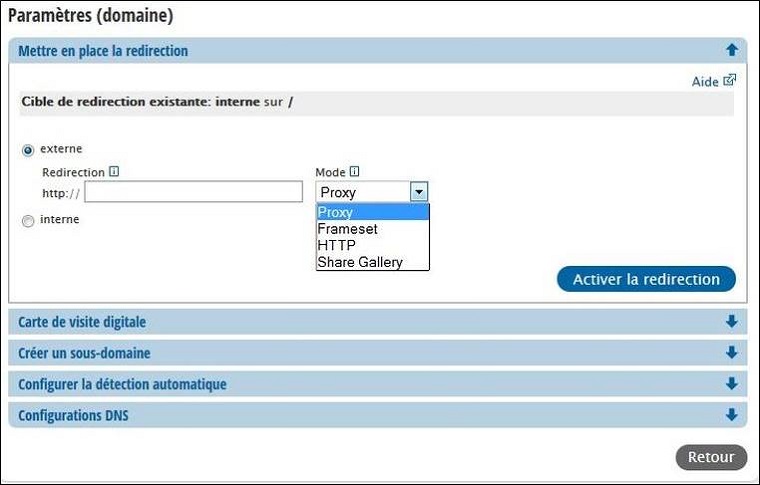Click the Activer la redirection button
The height and width of the screenshot is (485, 760).
(646, 279)
